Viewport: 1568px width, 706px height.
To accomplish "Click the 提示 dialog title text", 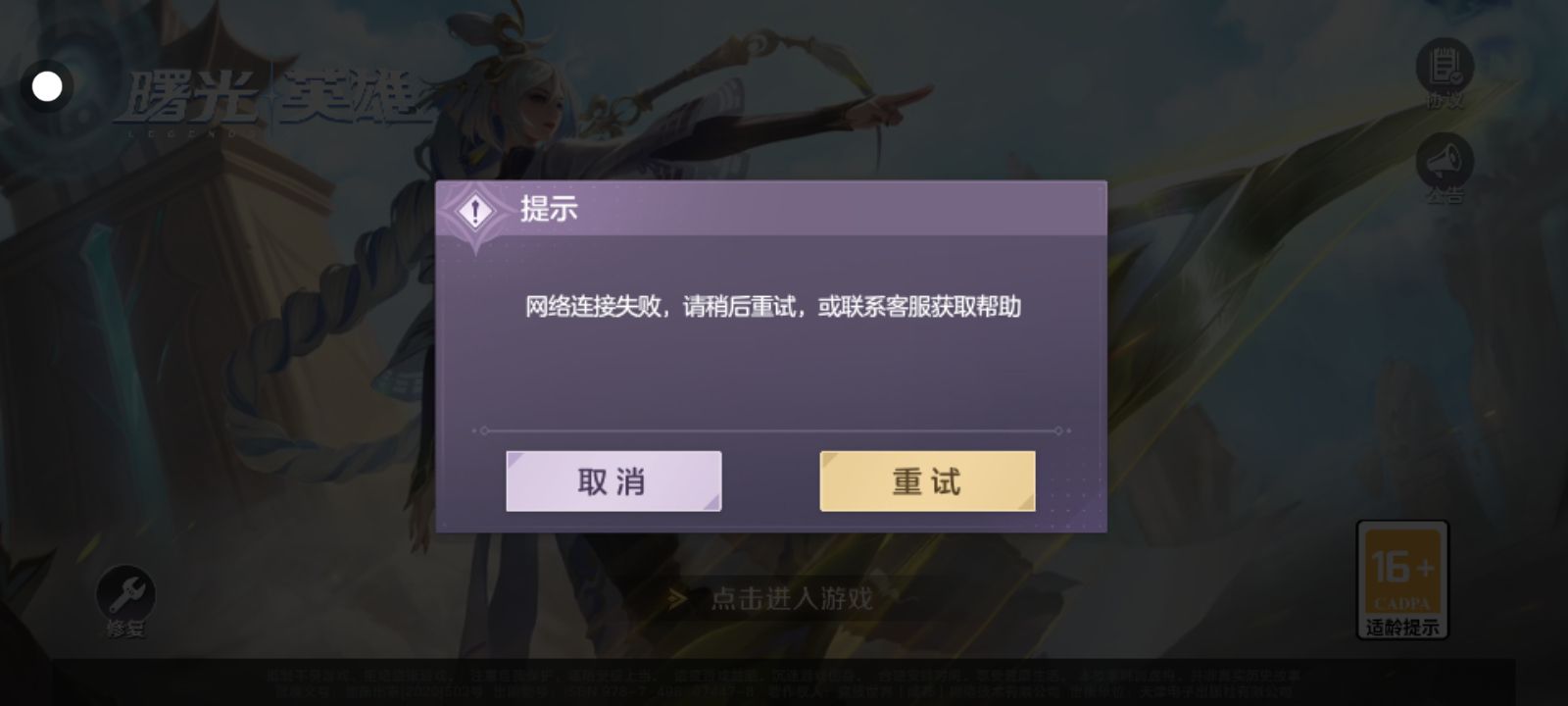I will tap(549, 209).
